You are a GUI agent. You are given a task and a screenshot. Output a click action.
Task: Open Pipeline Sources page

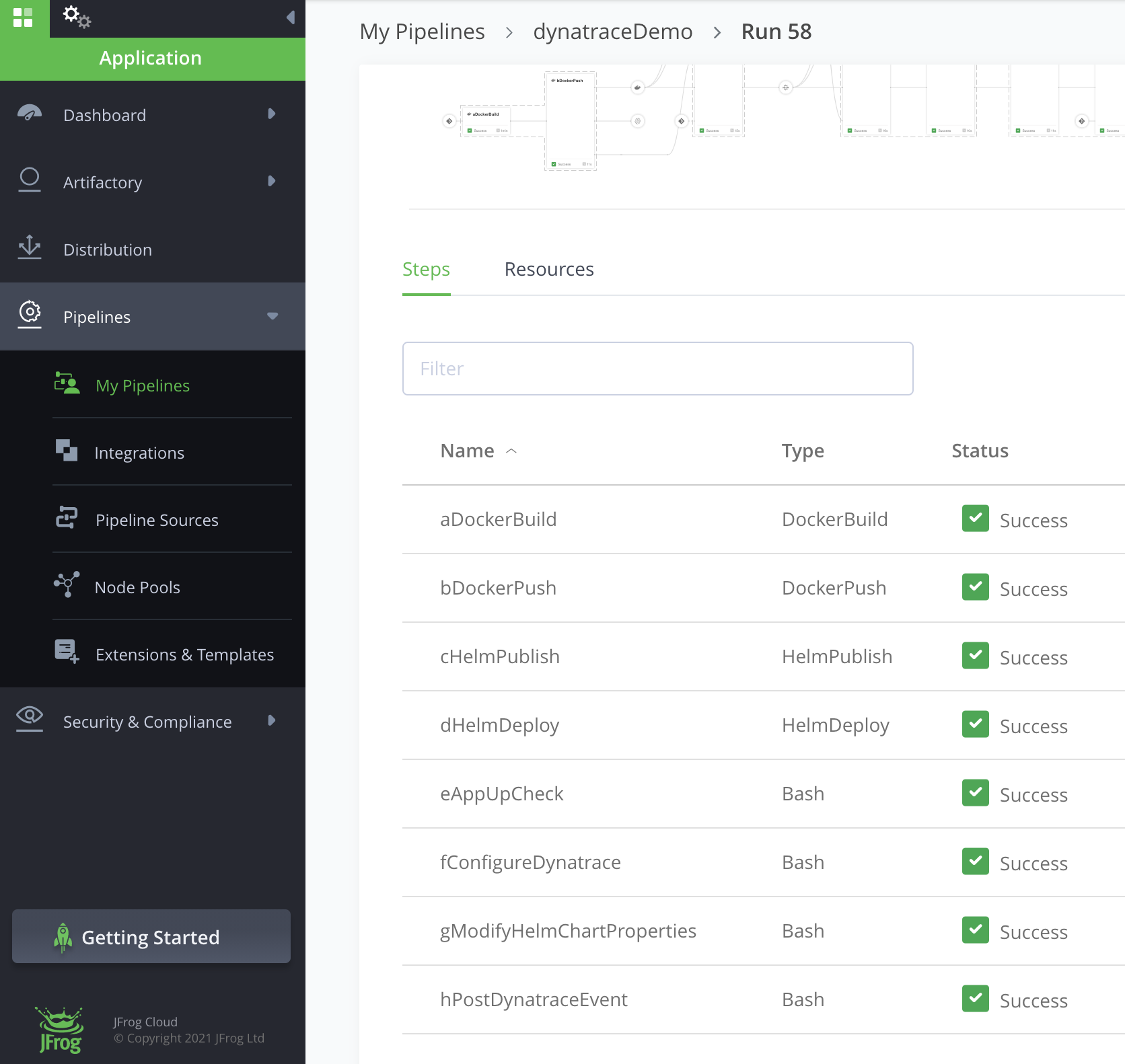tap(157, 520)
